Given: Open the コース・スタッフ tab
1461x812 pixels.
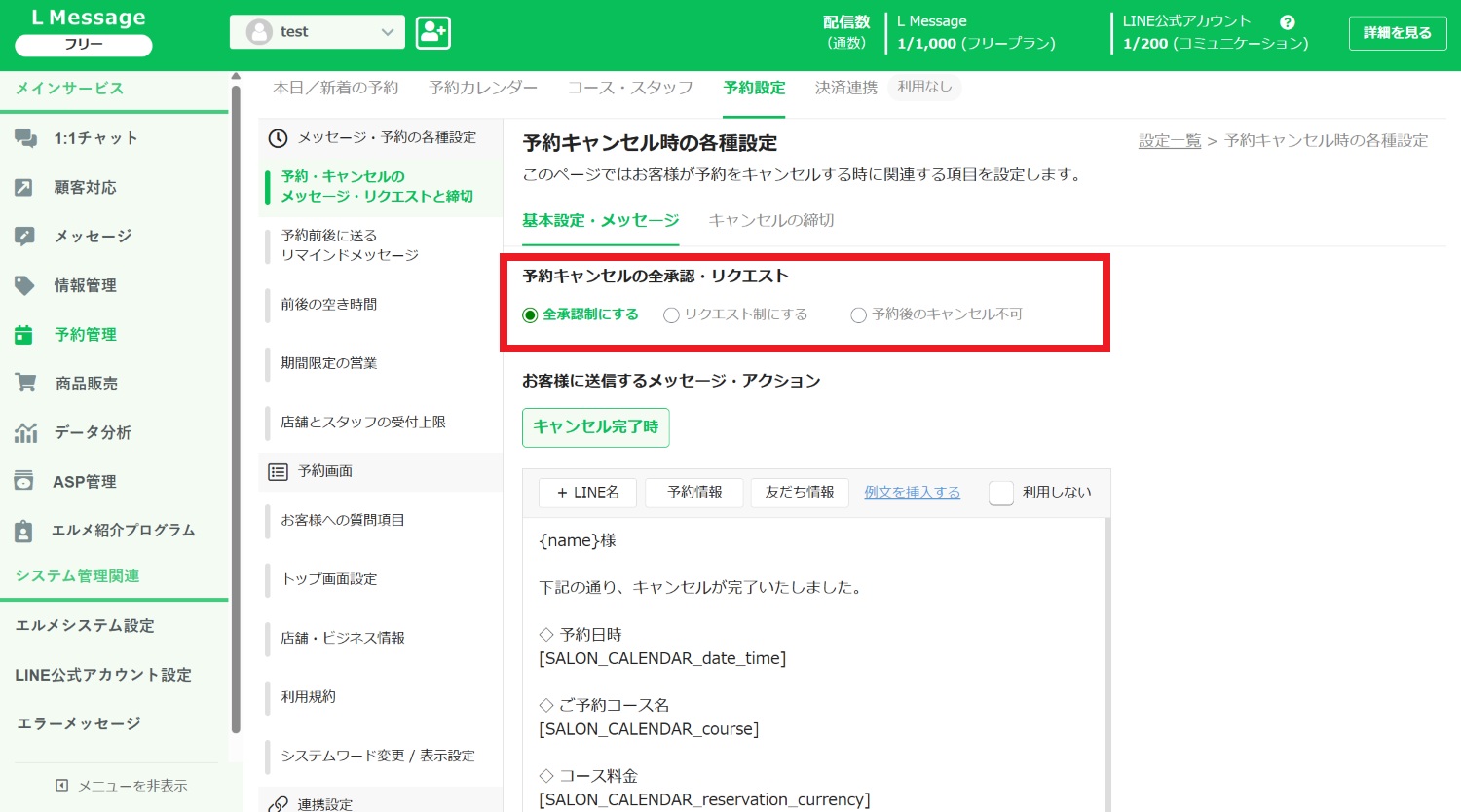Looking at the screenshot, I should tap(630, 88).
